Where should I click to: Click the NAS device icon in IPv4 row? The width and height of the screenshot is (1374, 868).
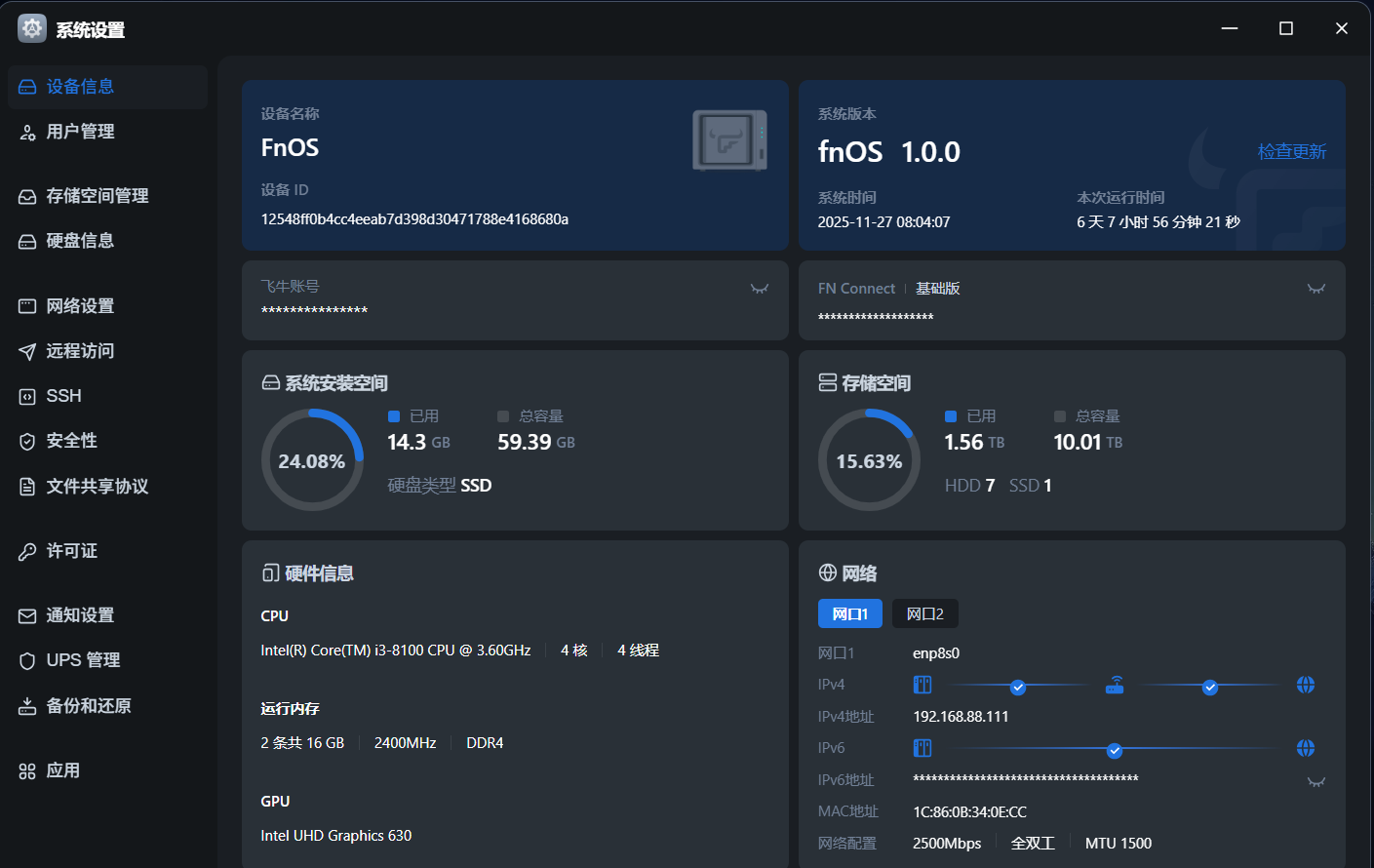[x=923, y=685]
